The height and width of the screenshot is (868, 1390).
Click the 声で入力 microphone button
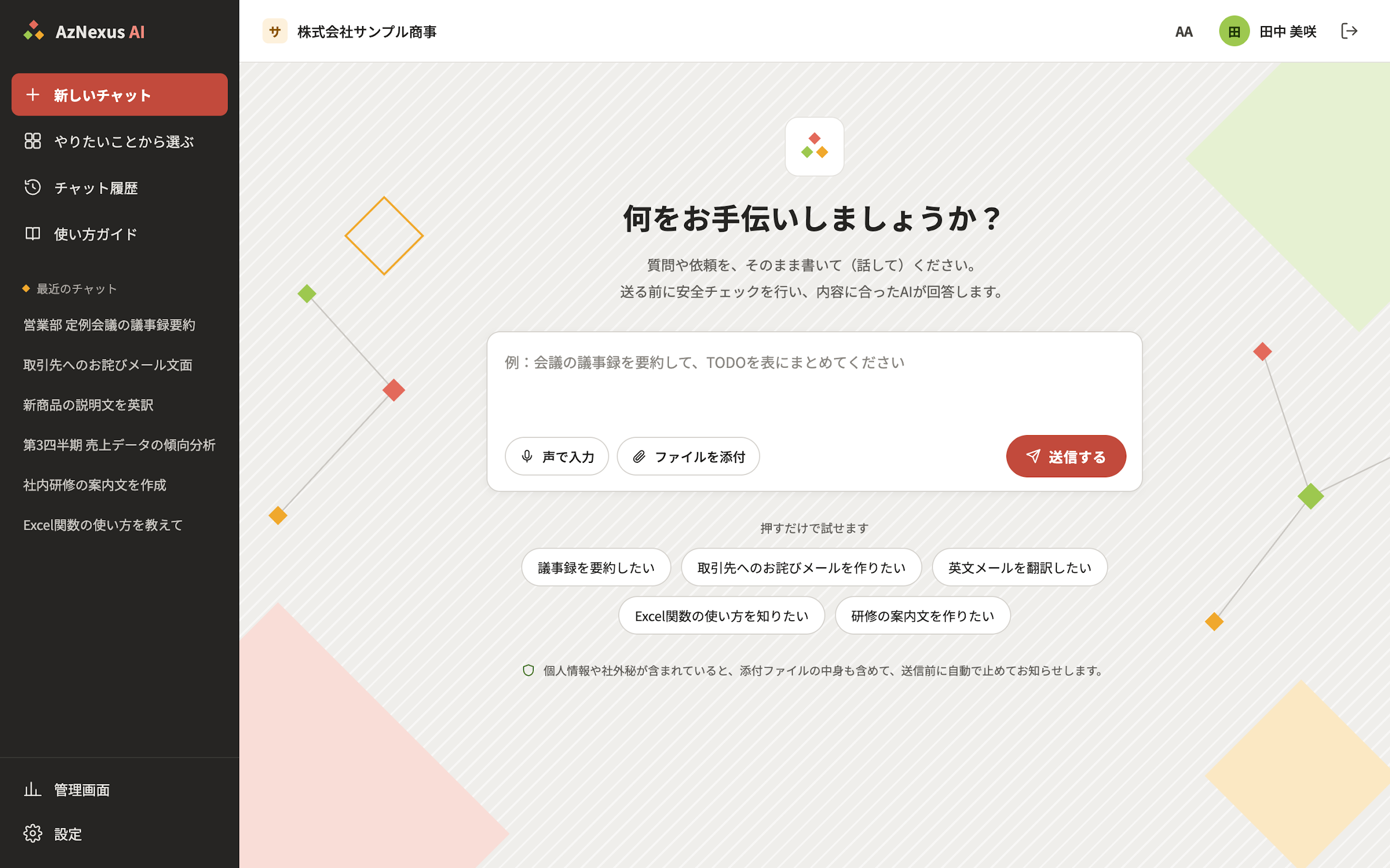557,456
